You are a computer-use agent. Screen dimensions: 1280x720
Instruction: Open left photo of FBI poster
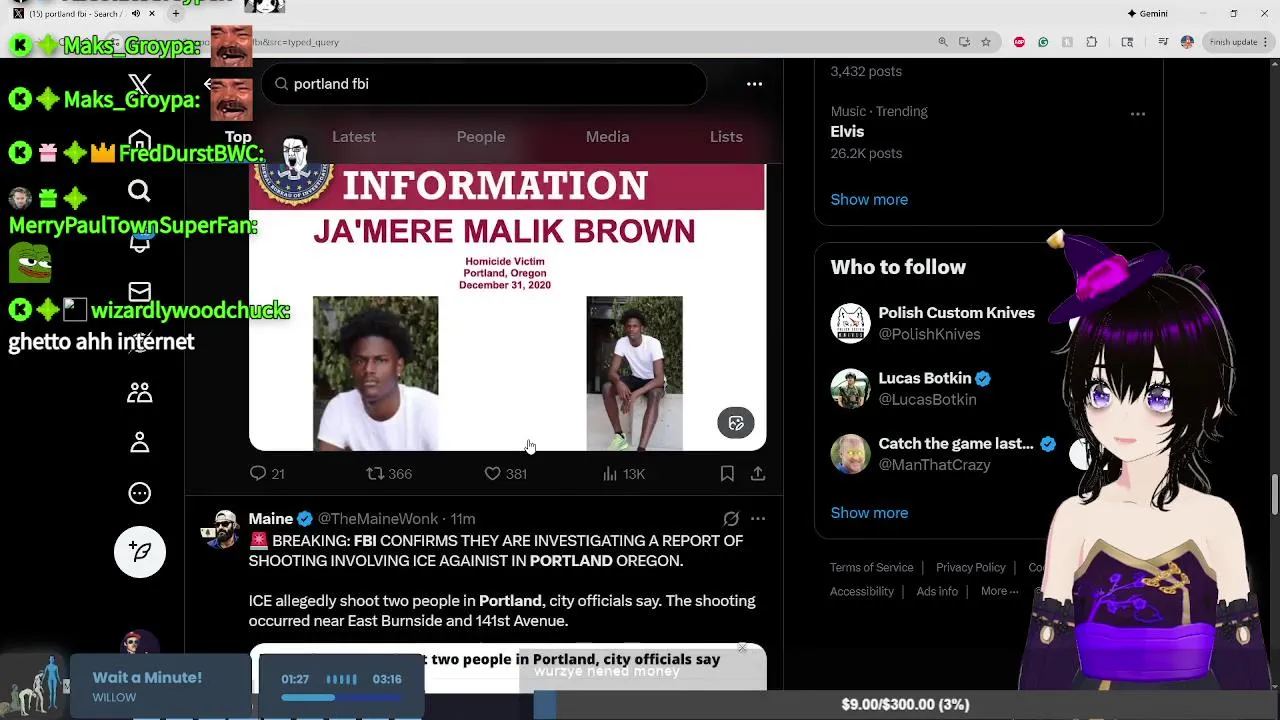coord(375,373)
